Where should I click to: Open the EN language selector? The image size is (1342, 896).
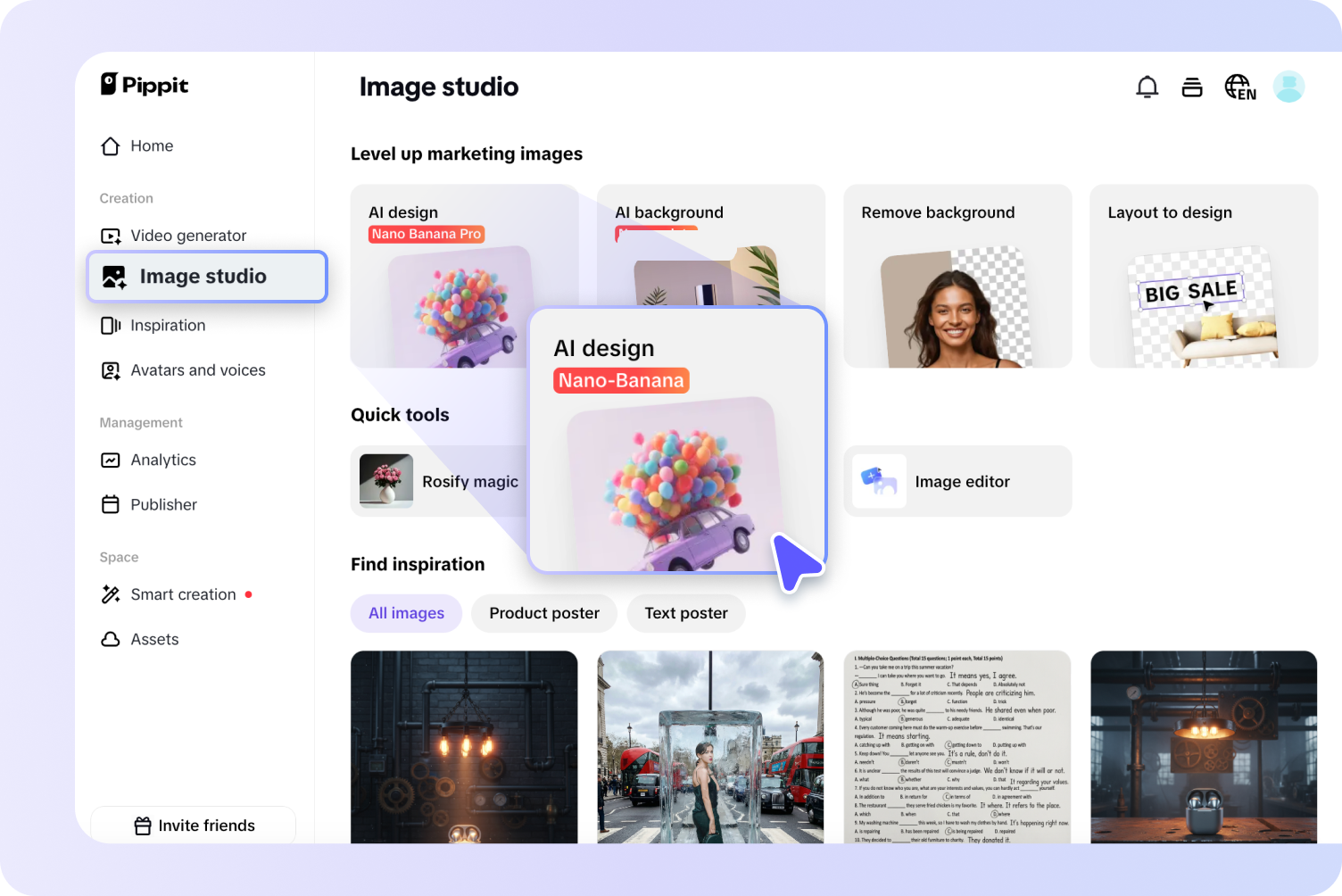1240,87
